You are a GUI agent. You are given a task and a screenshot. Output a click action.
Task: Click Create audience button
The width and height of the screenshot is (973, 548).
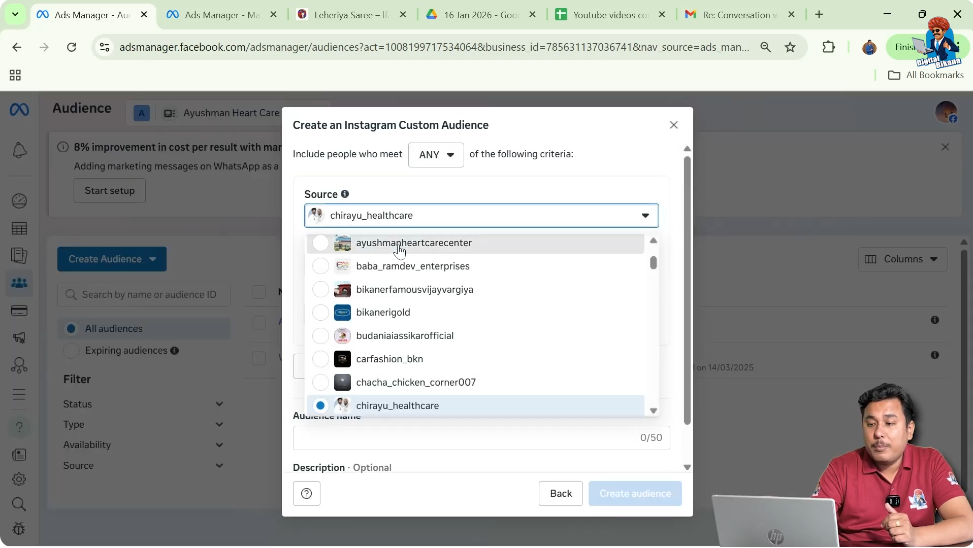click(635, 493)
